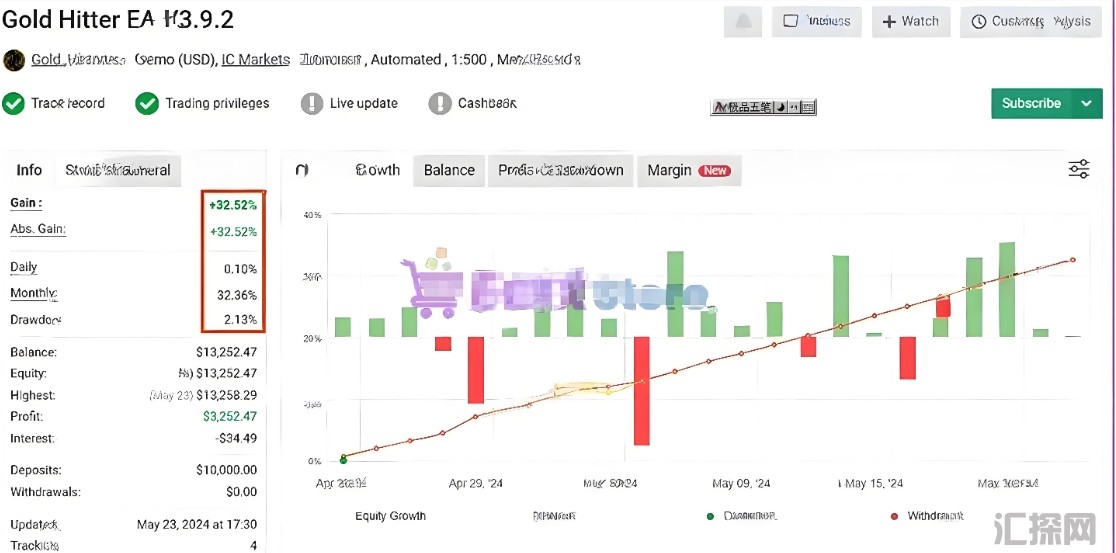
Task: Click the Drawdown value 2.13%
Action: click(x=240, y=320)
